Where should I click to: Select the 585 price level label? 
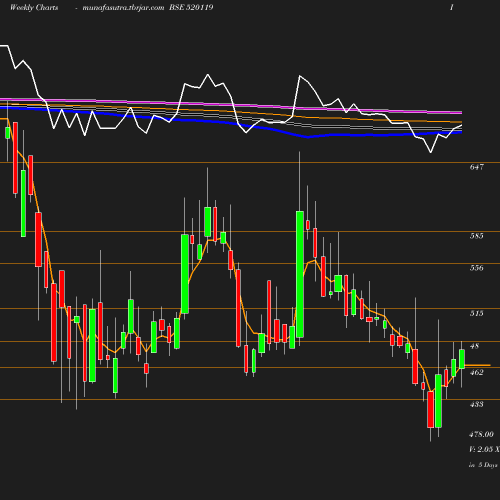click(477, 236)
